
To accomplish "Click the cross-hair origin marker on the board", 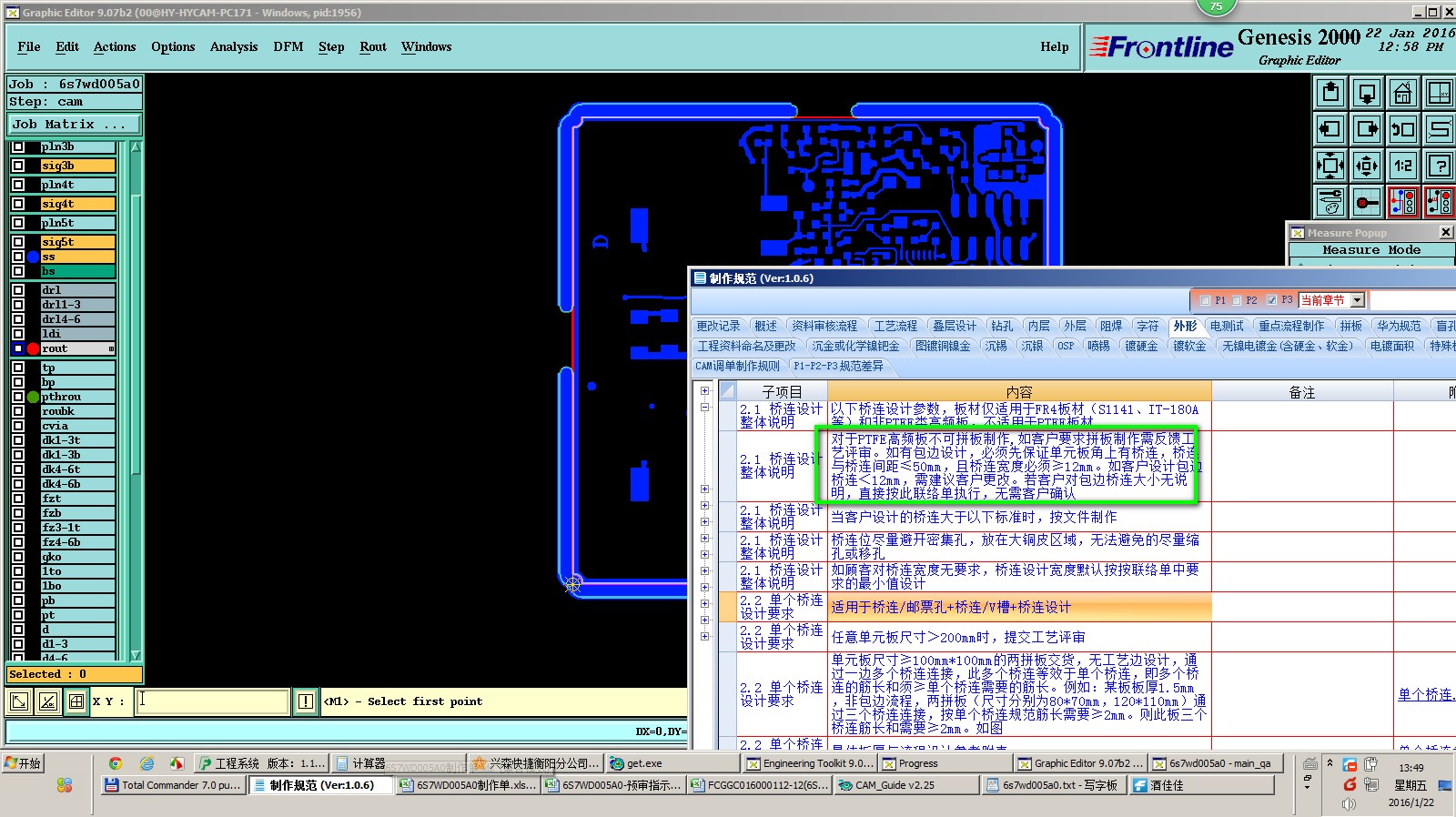I will pyautogui.click(x=573, y=585).
